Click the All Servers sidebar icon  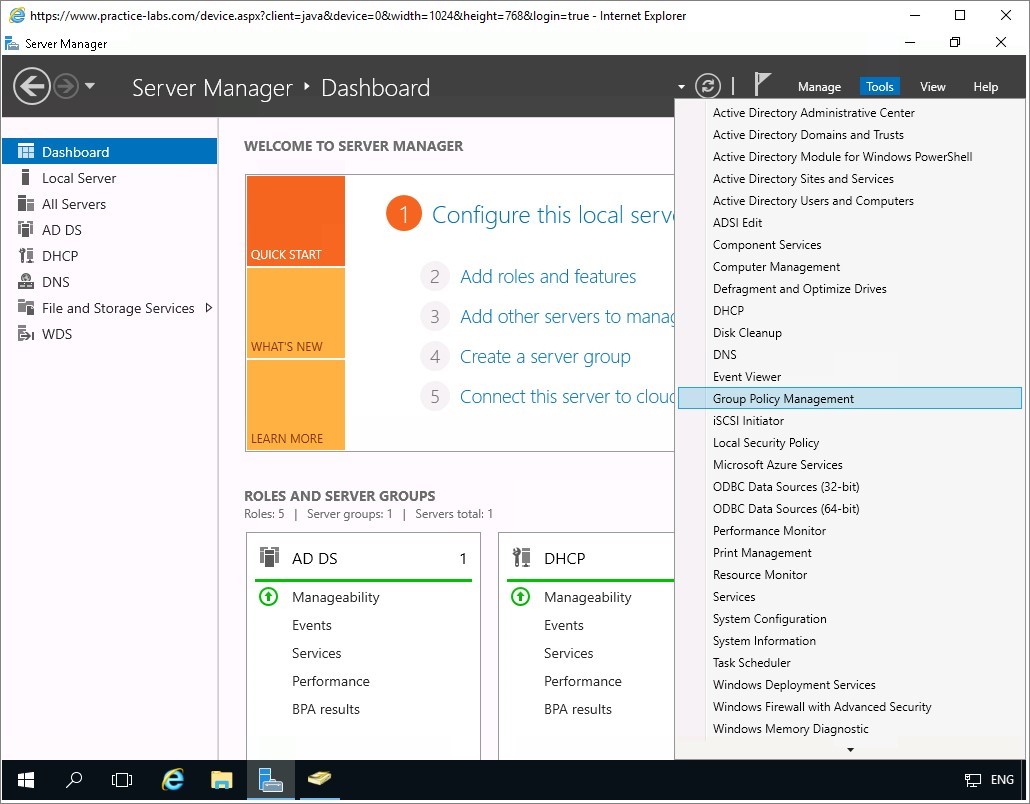tap(26, 204)
